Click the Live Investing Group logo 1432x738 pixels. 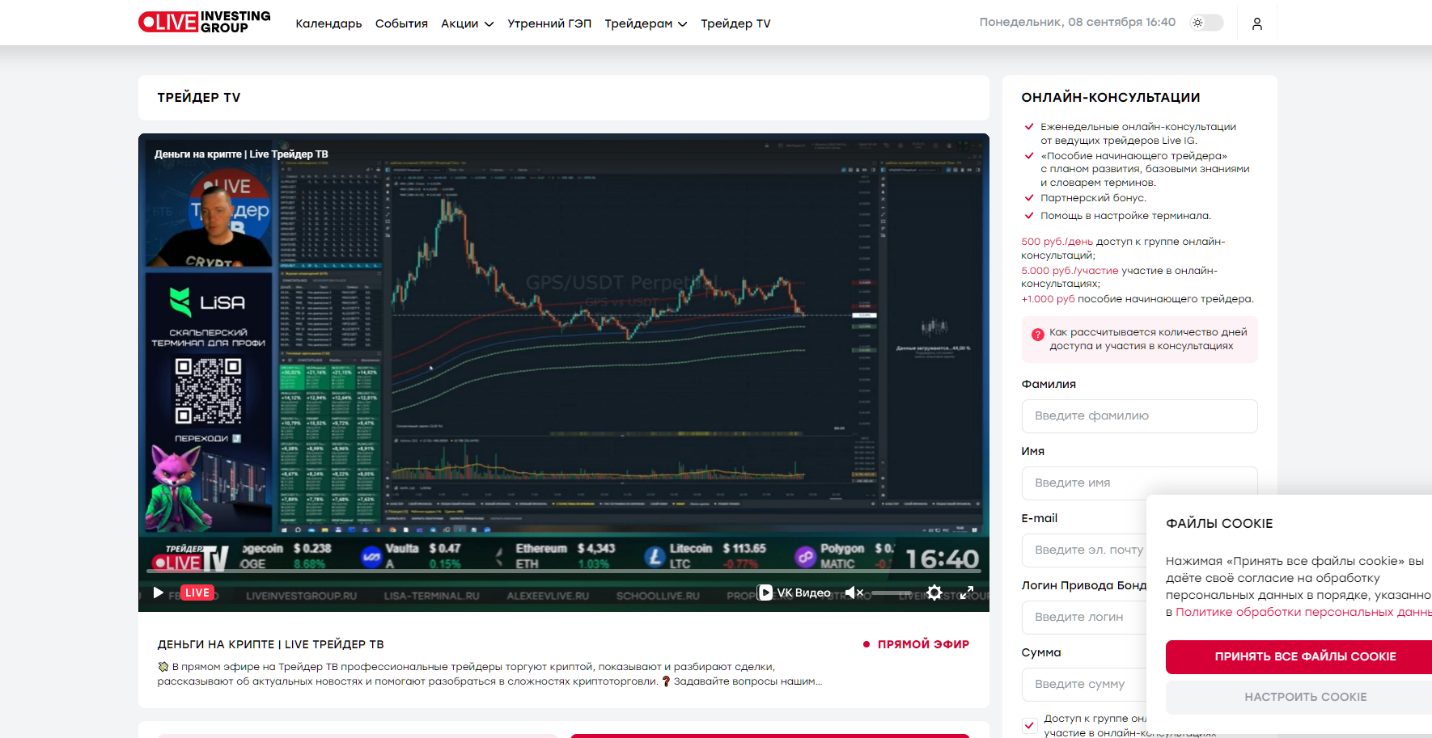(204, 22)
